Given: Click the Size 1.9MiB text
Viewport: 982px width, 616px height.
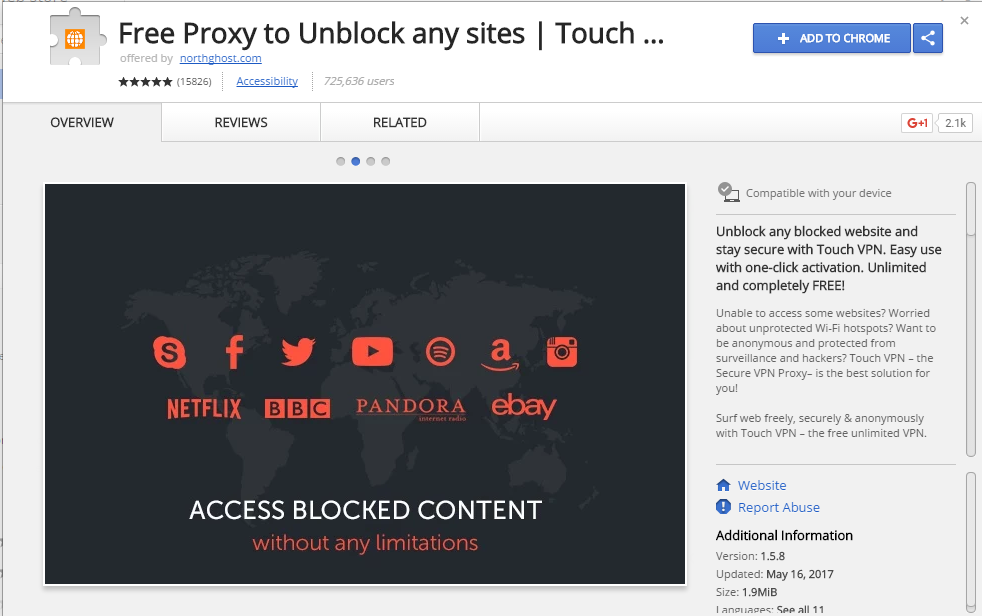Looking at the screenshot, I should point(747,592).
